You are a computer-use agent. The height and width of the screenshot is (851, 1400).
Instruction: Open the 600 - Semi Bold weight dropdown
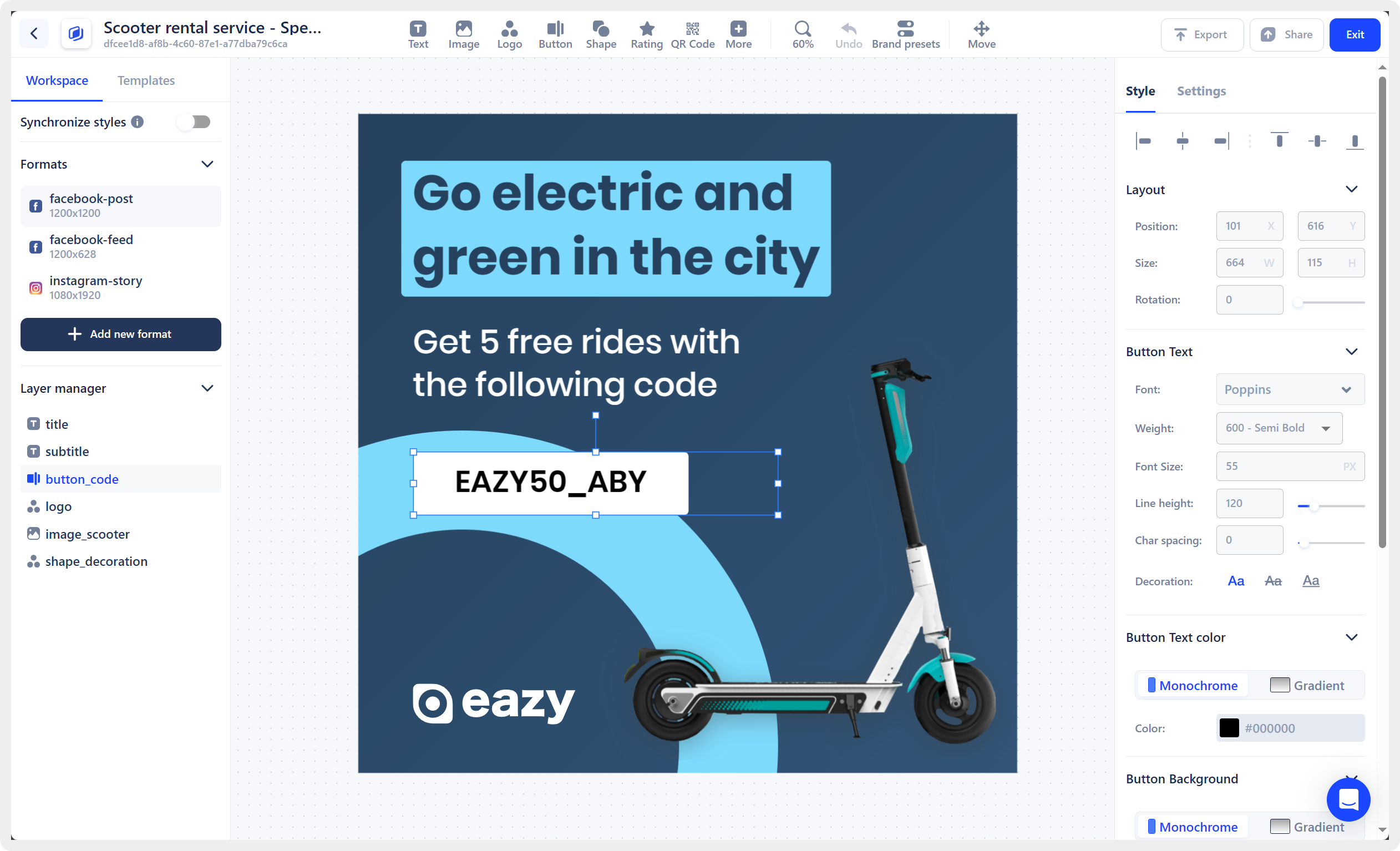[x=1279, y=428]
